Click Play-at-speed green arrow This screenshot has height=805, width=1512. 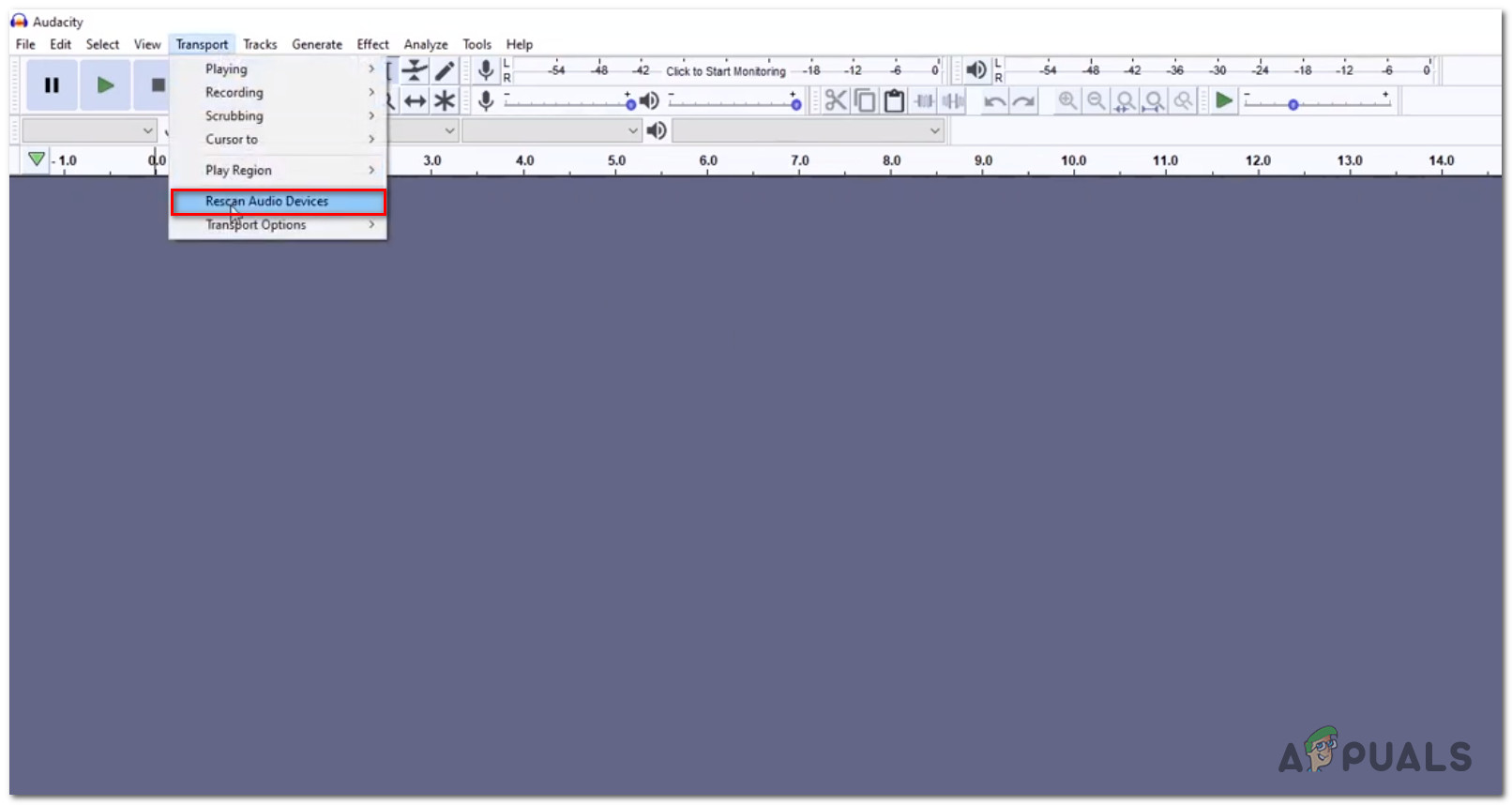point(1224,100)
